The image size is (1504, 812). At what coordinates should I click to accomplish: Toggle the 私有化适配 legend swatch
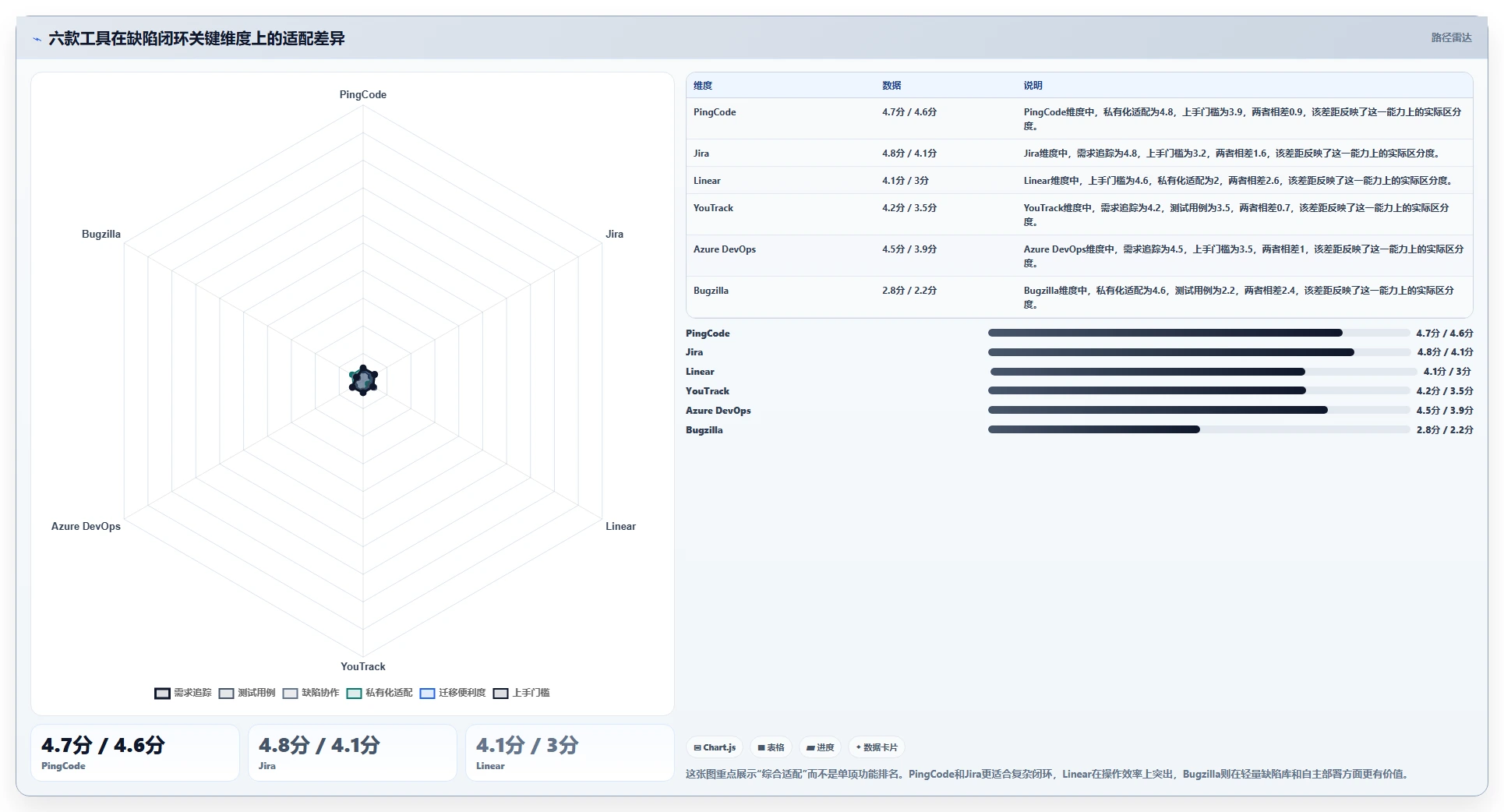coord(354,693)
